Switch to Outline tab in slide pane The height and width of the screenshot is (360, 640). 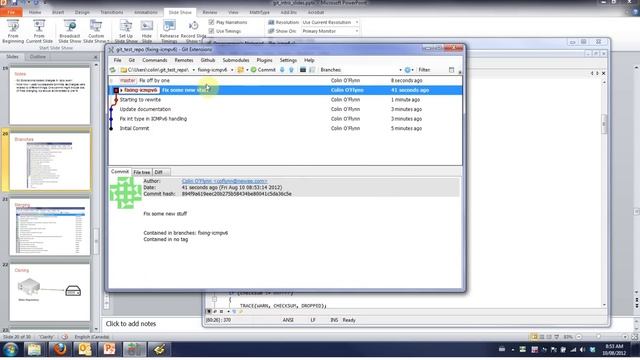point(38,57)
